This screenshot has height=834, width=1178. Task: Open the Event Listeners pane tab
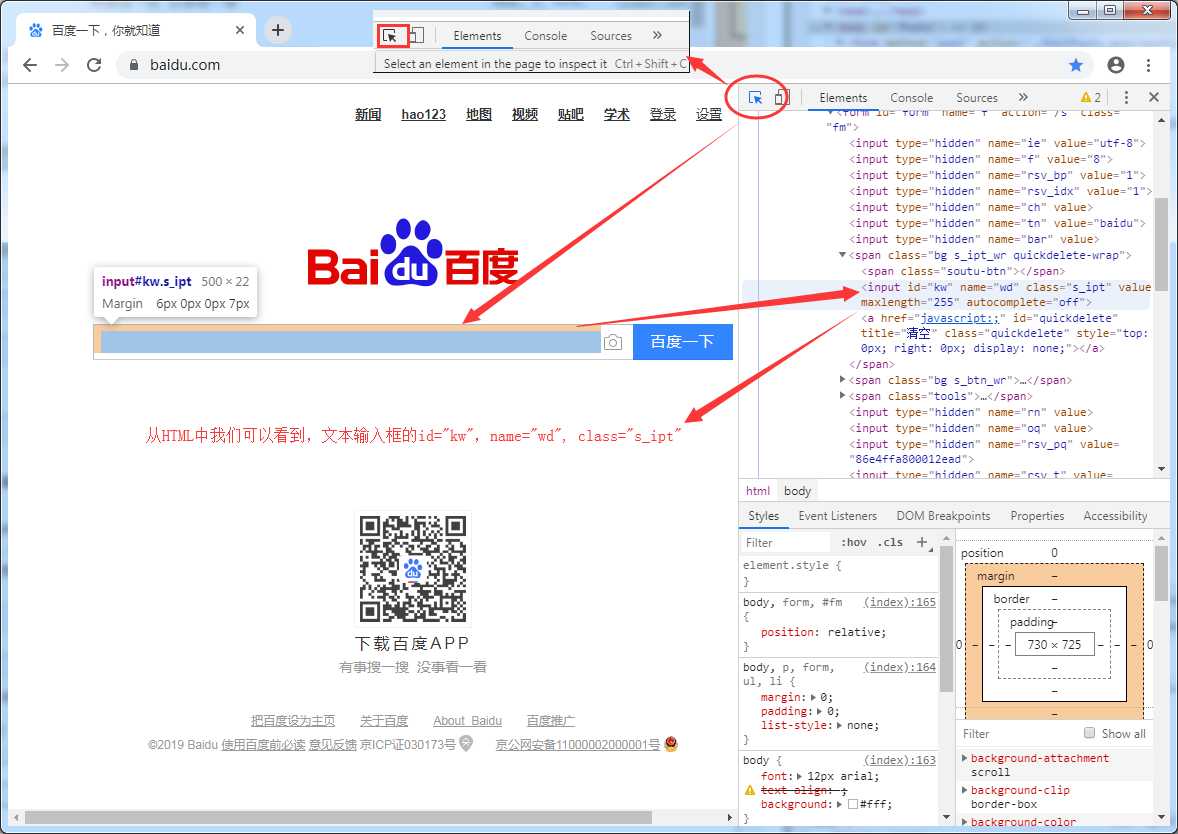(838, 516)
